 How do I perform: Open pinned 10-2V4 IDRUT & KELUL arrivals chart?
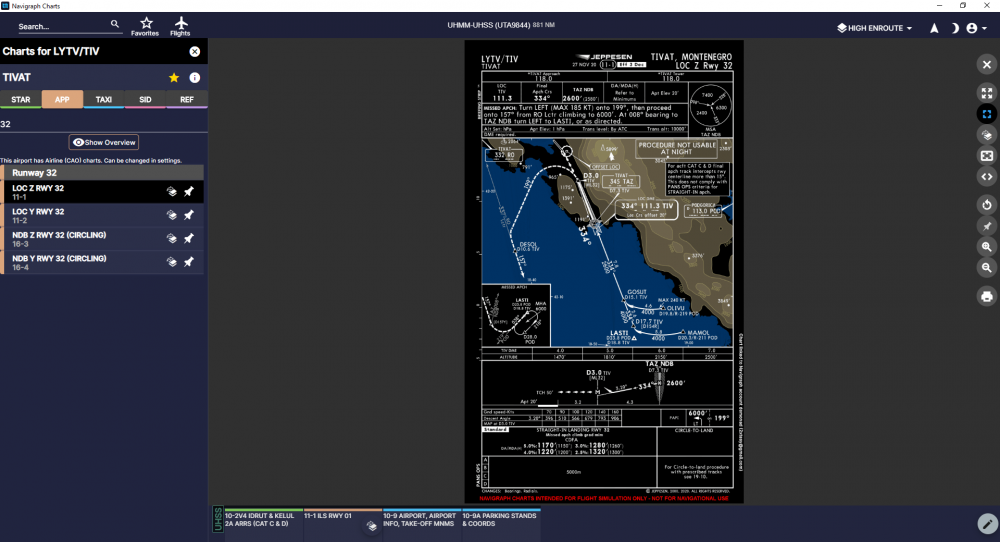pos(262,524)
